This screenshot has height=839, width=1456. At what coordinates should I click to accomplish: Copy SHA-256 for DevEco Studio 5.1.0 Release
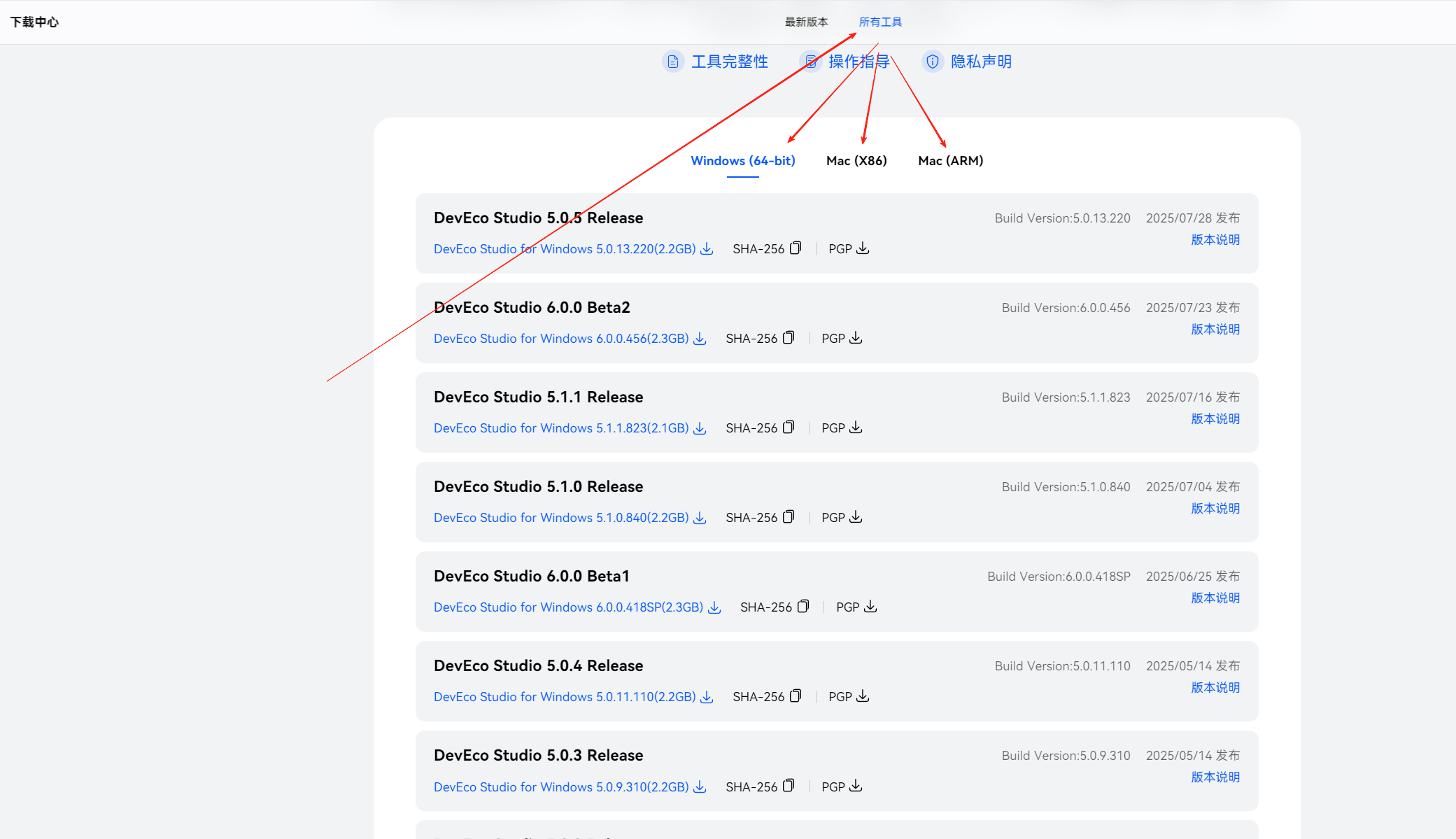[x=789, y=517]
